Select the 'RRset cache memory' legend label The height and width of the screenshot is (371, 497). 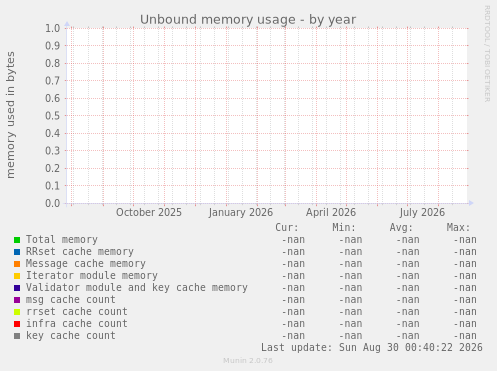point(80,252)
